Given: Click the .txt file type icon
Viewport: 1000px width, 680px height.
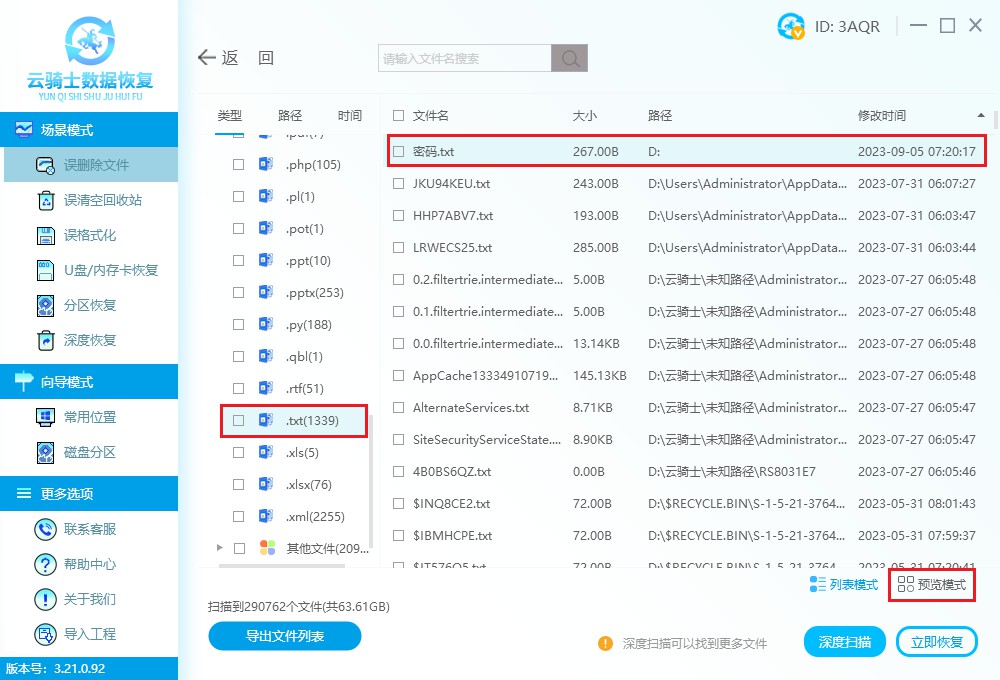Looking at the screenshot, I should click(266, 420).
